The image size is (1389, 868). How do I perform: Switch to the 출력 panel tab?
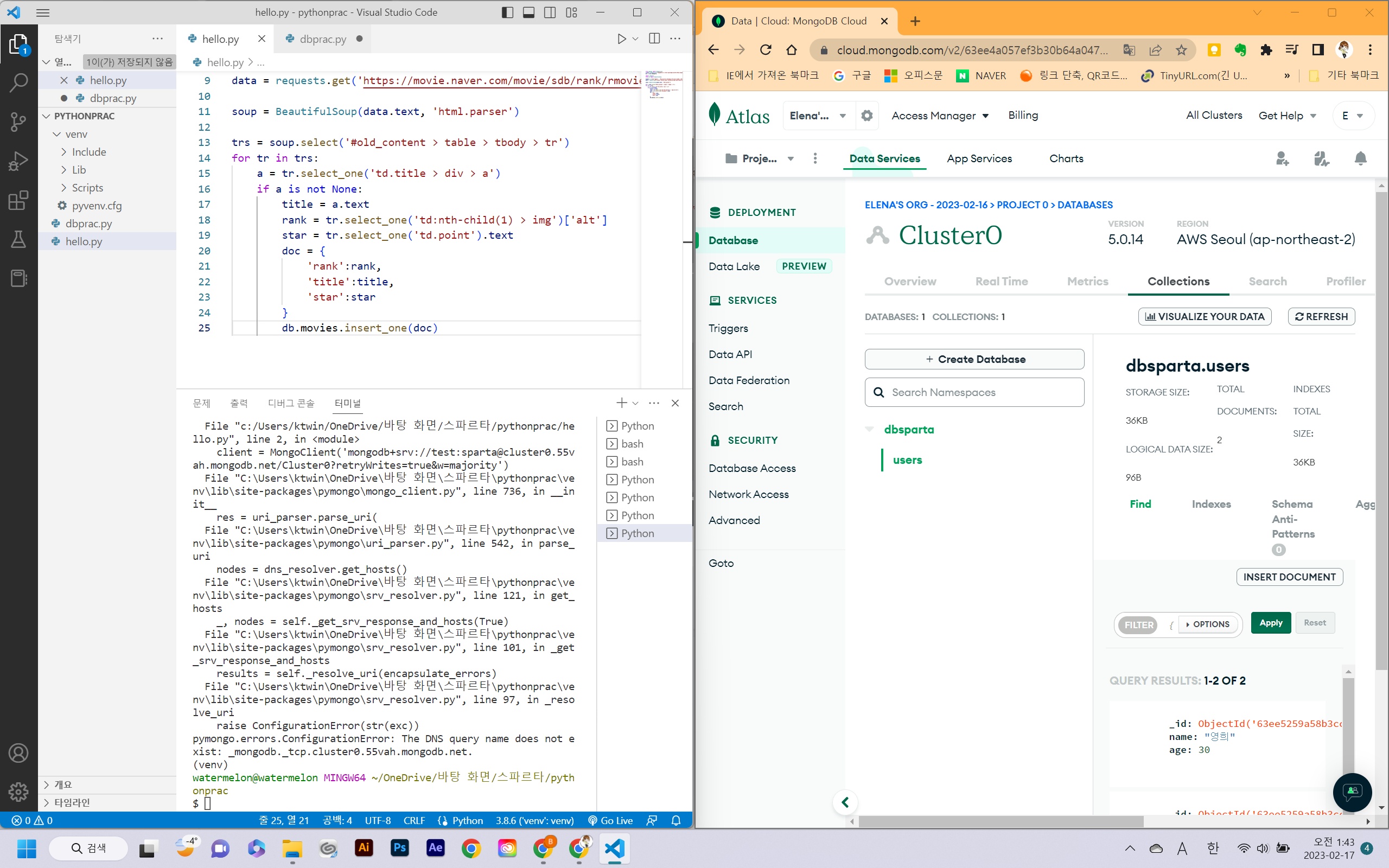239,403
